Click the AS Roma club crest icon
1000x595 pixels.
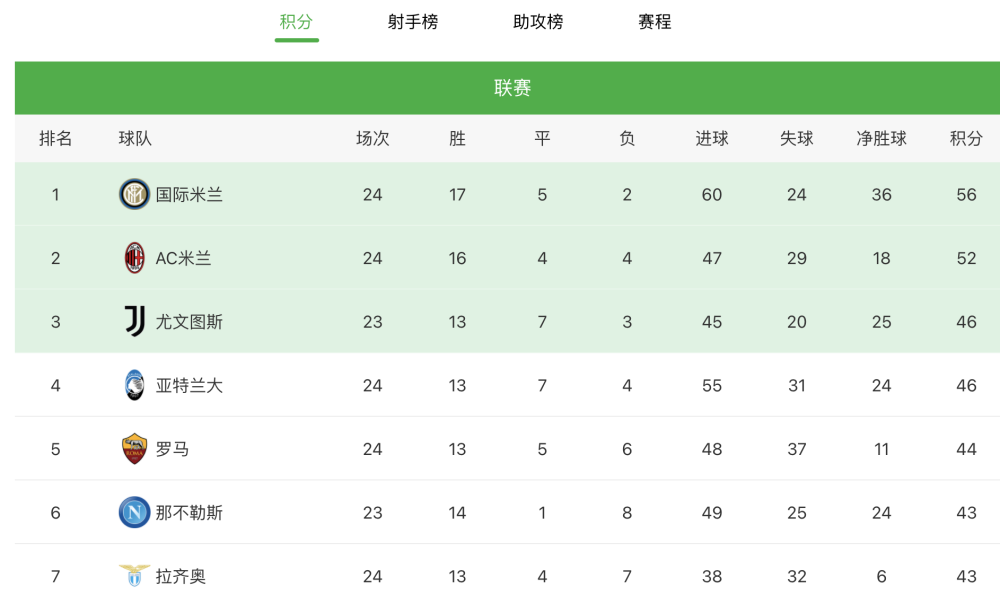(134, 449)
